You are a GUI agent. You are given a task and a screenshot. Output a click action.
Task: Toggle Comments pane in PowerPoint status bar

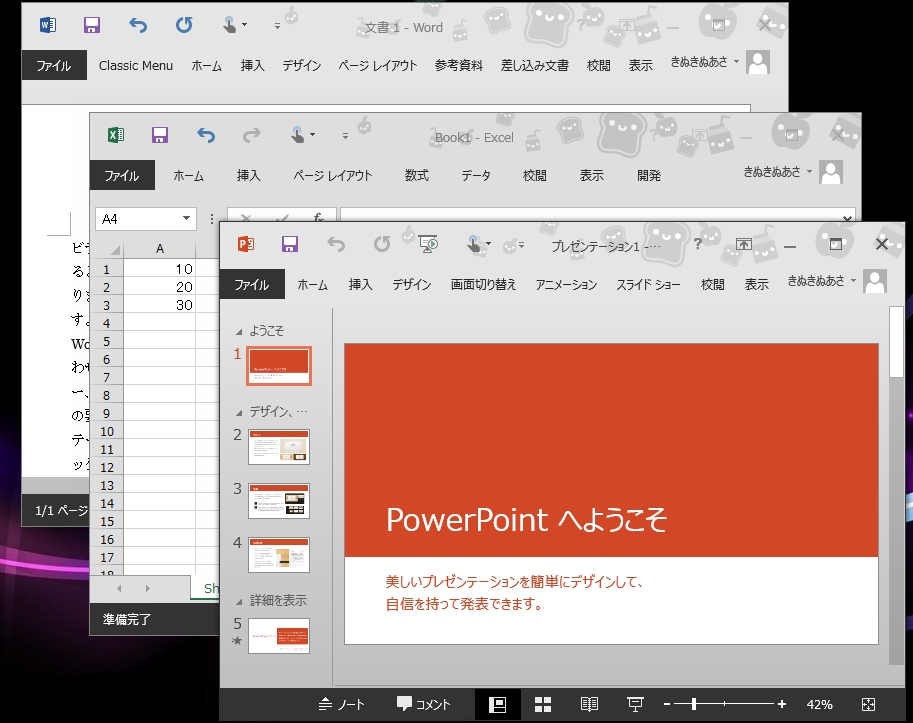[x=423, y=705]
